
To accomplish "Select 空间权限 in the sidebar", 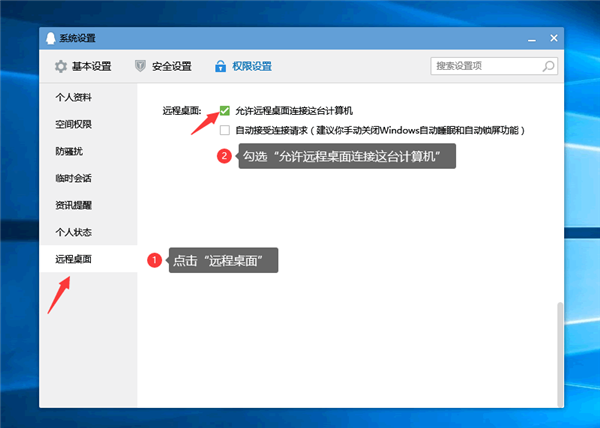I will 73,125.
